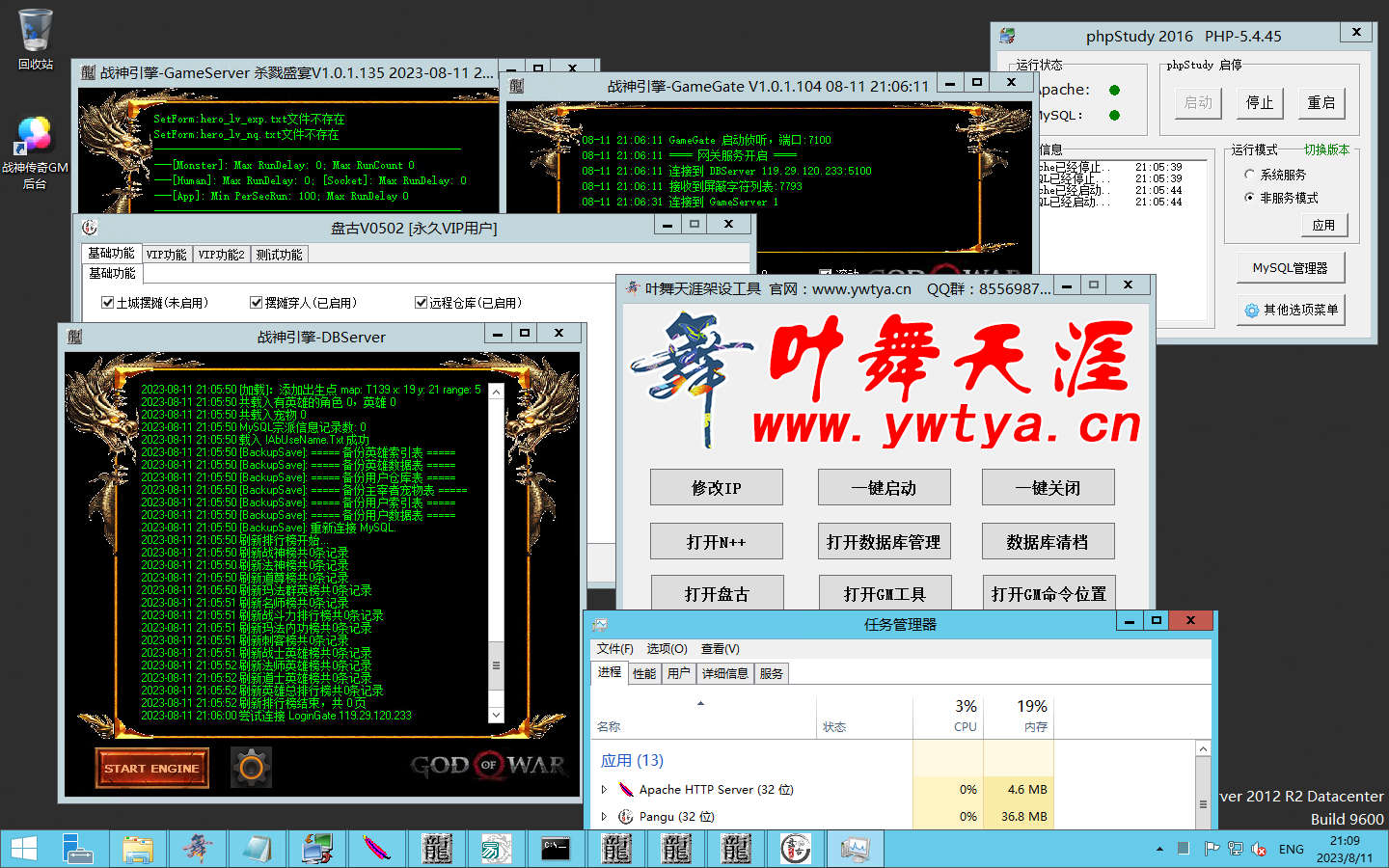Click the DBServer window title bar icon
The width and height of the screenshot is (1389, 868).
pos(75,337)
